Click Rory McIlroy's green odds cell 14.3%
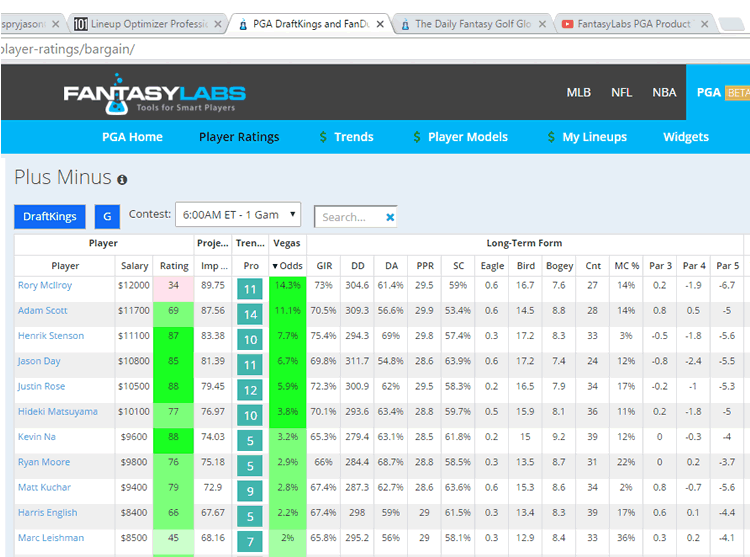 [287, 289]
